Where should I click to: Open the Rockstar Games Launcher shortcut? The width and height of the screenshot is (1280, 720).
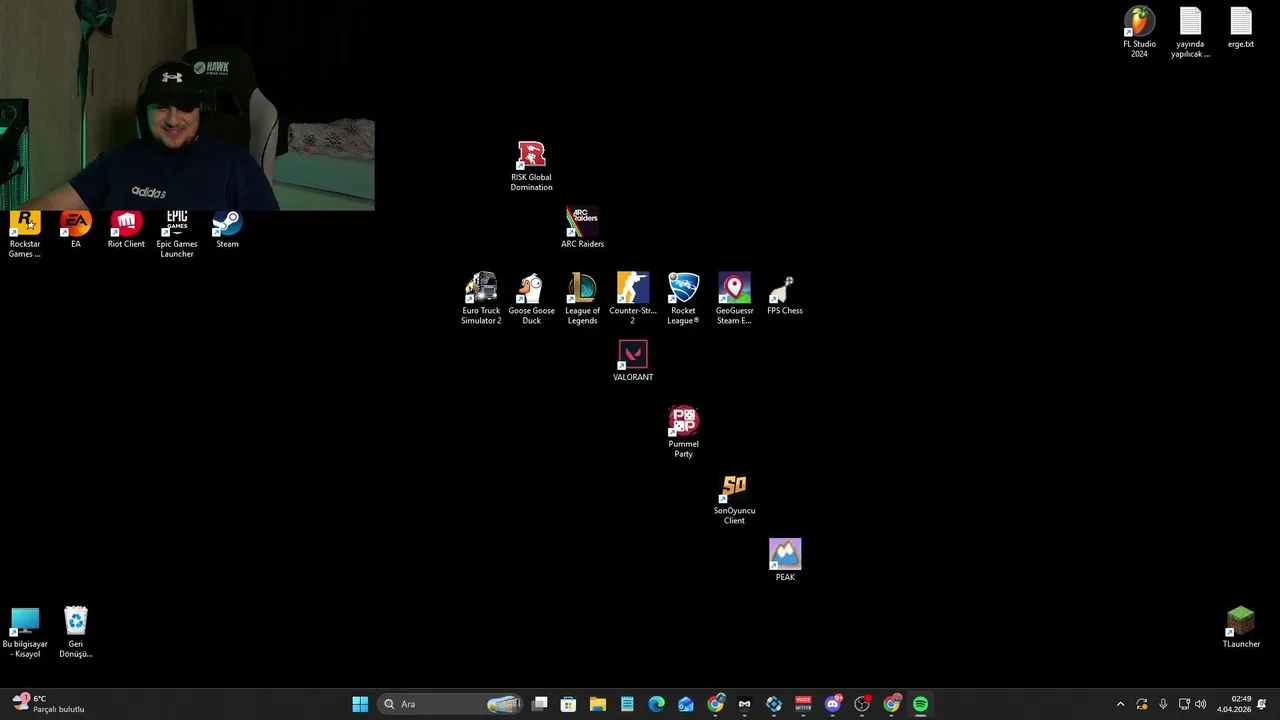click(25, 234)
